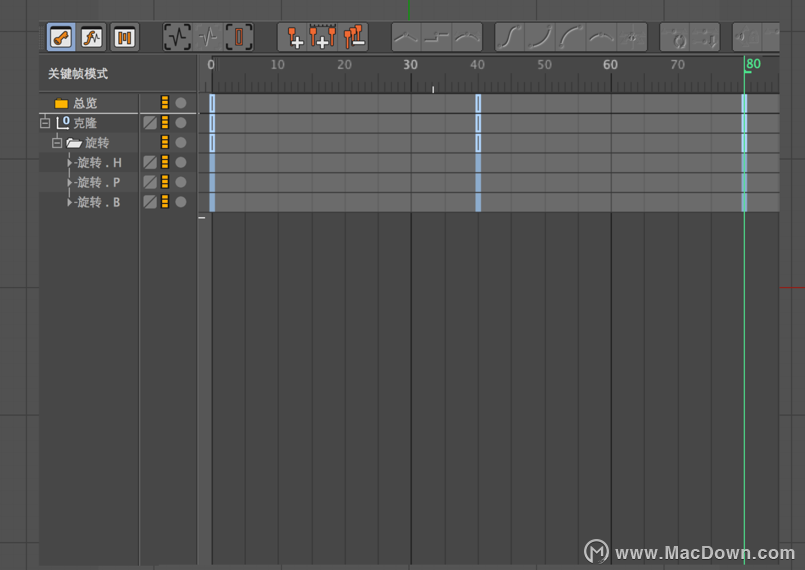Switch to F-Curve mode icon
Viewport: 805px width, 570px height.
pos(92,37)
